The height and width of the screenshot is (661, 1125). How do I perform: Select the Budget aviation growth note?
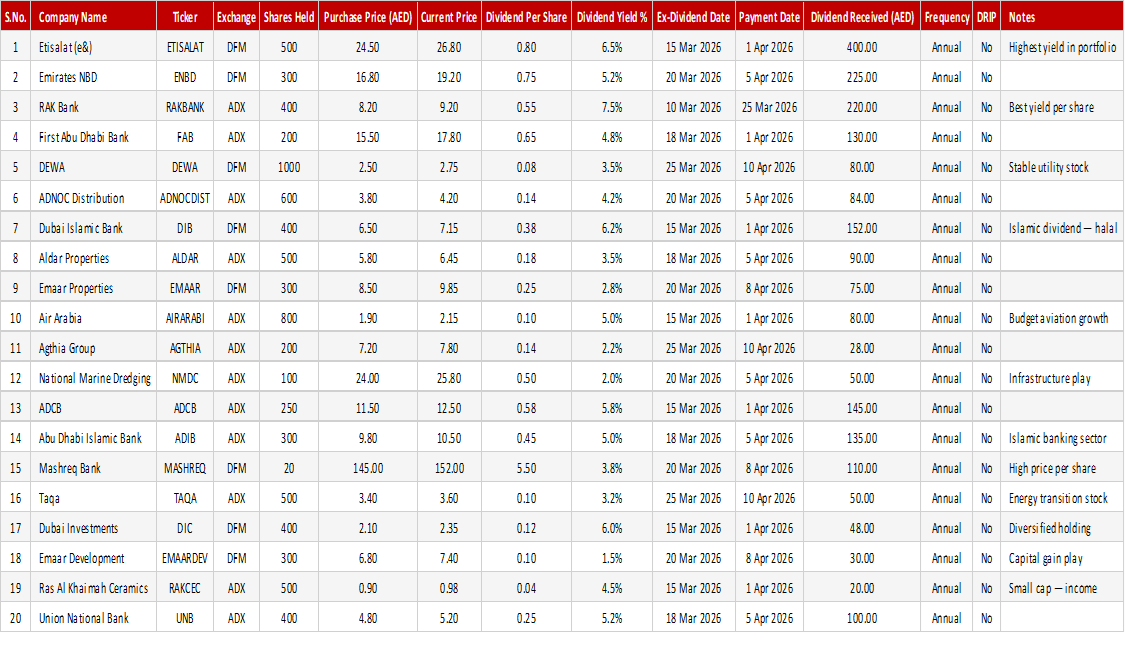[1062, 318]
